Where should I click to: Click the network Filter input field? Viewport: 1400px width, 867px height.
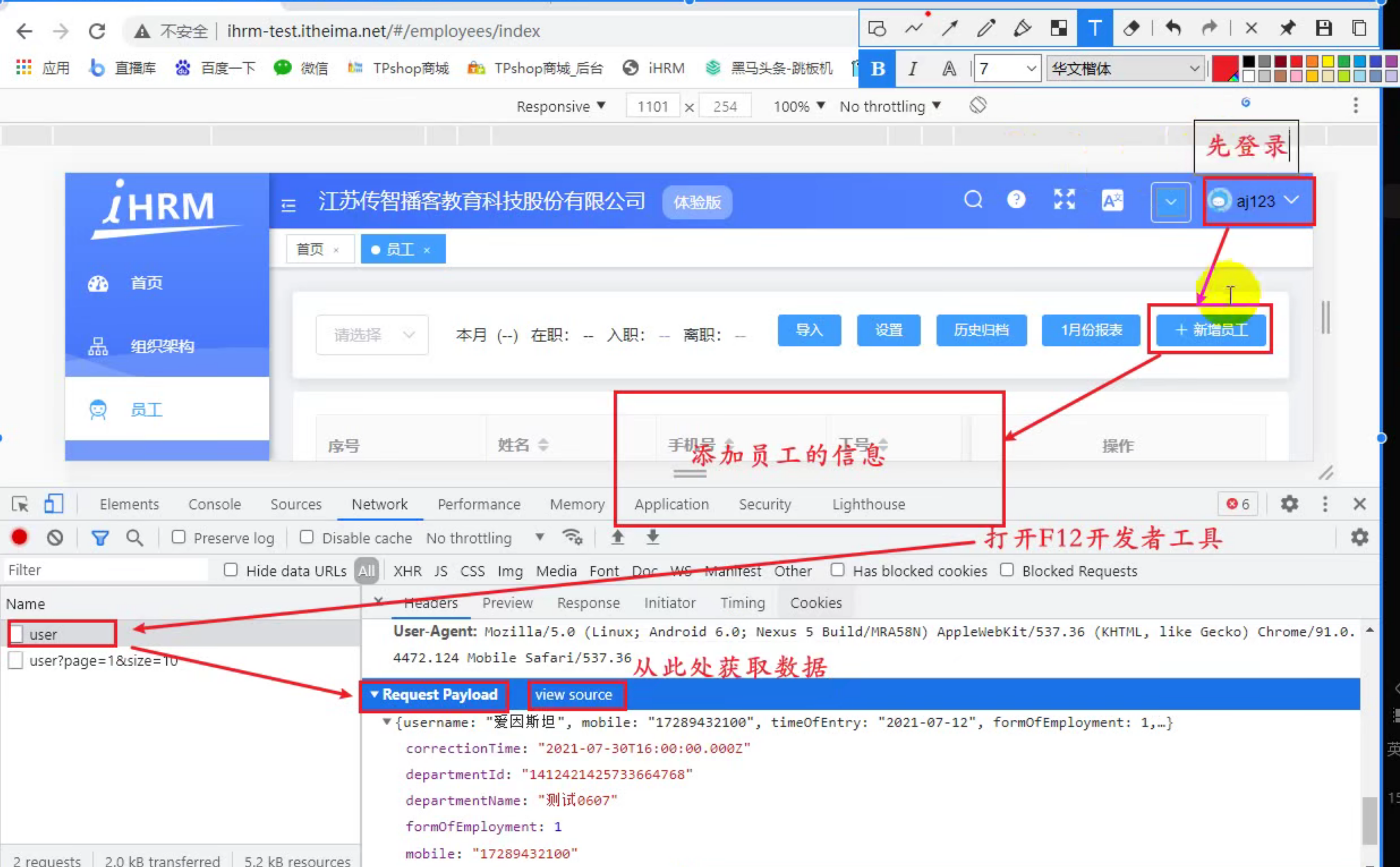tap(106, 570)
